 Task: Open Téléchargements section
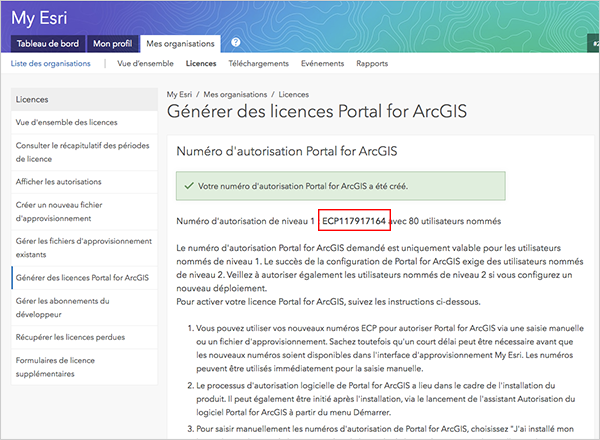[259, 64]
